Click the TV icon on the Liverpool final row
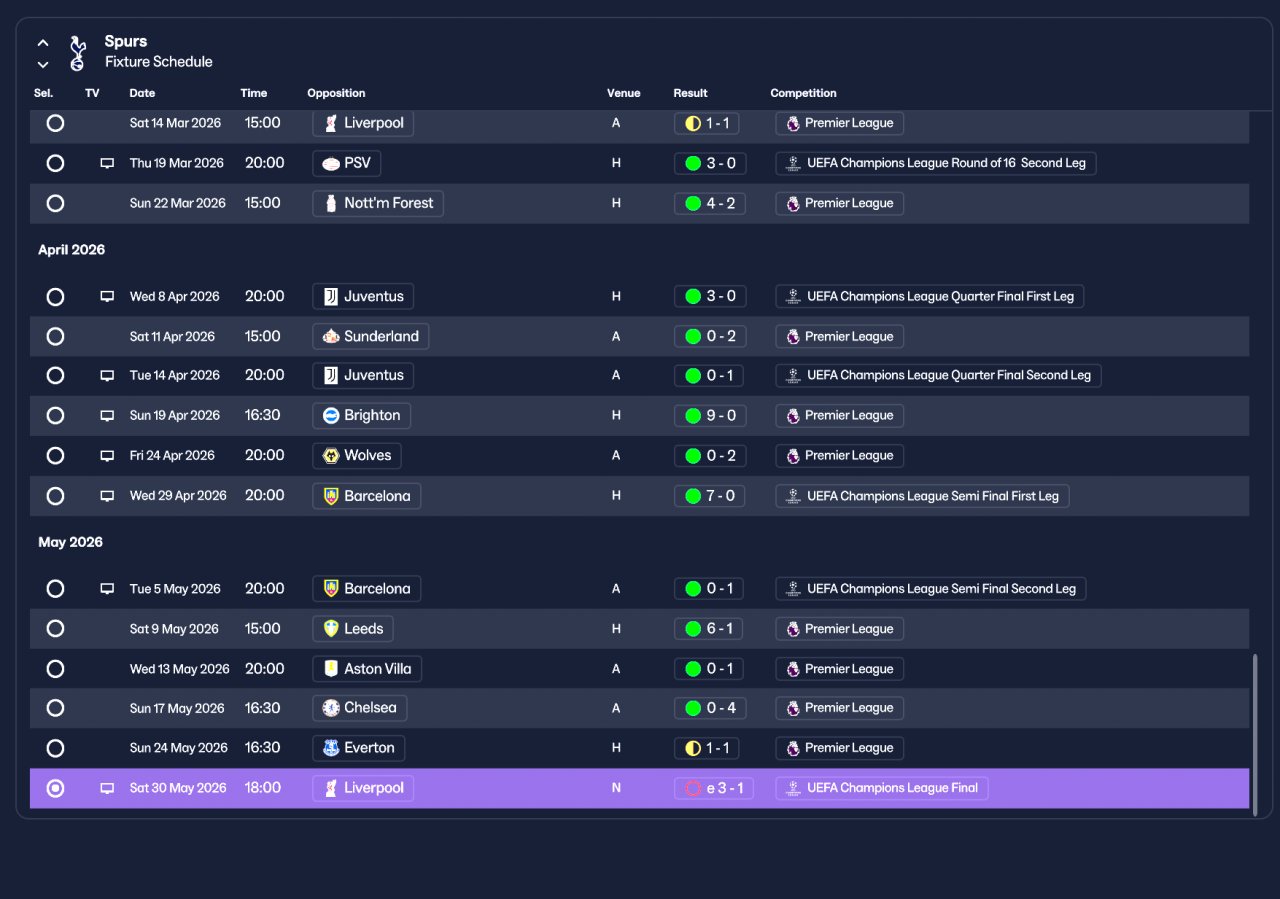Viewport: 1280px width, 899px height. tap(107, 788)
